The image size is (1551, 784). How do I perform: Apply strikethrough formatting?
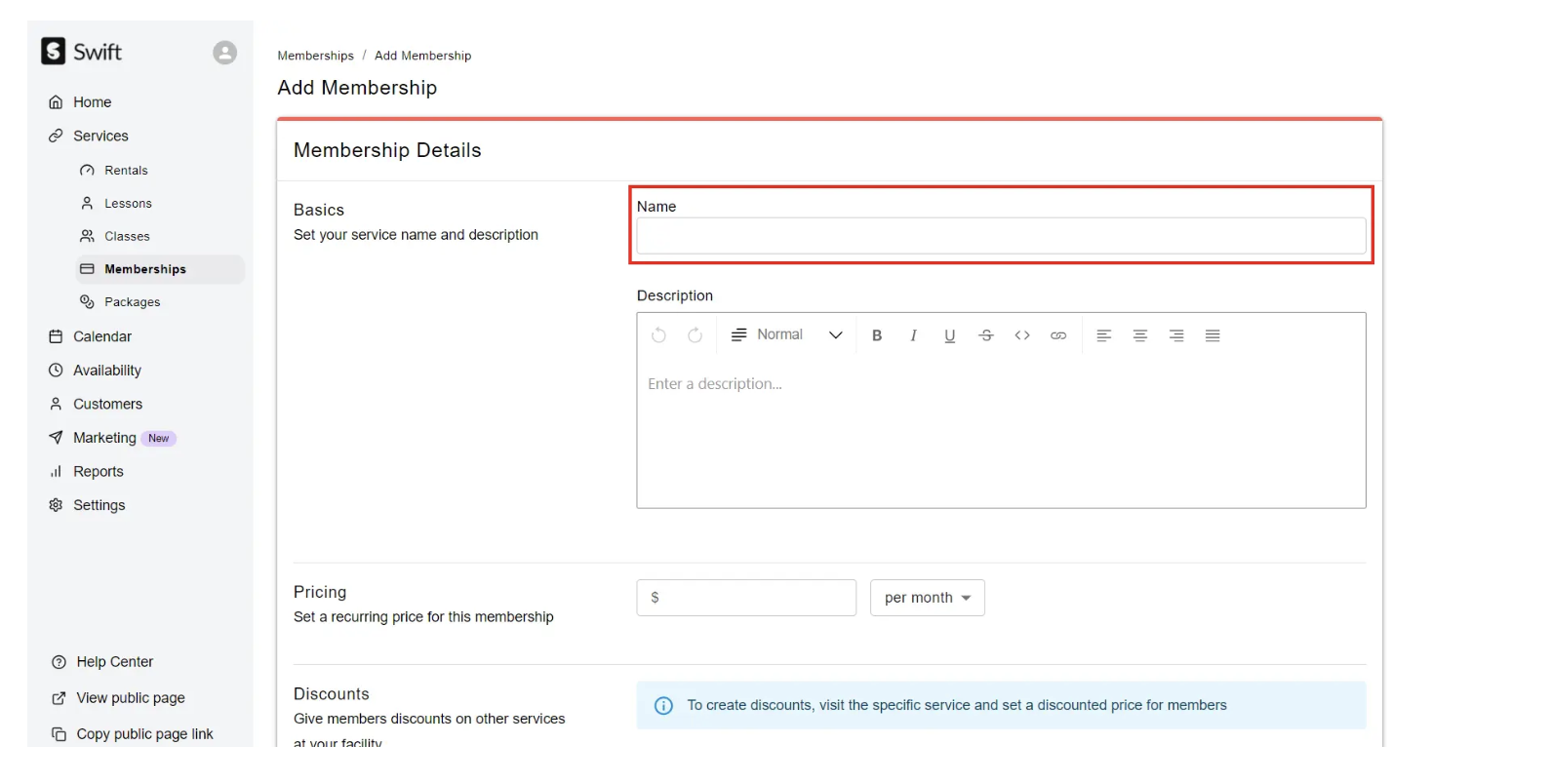pos(986,335)
